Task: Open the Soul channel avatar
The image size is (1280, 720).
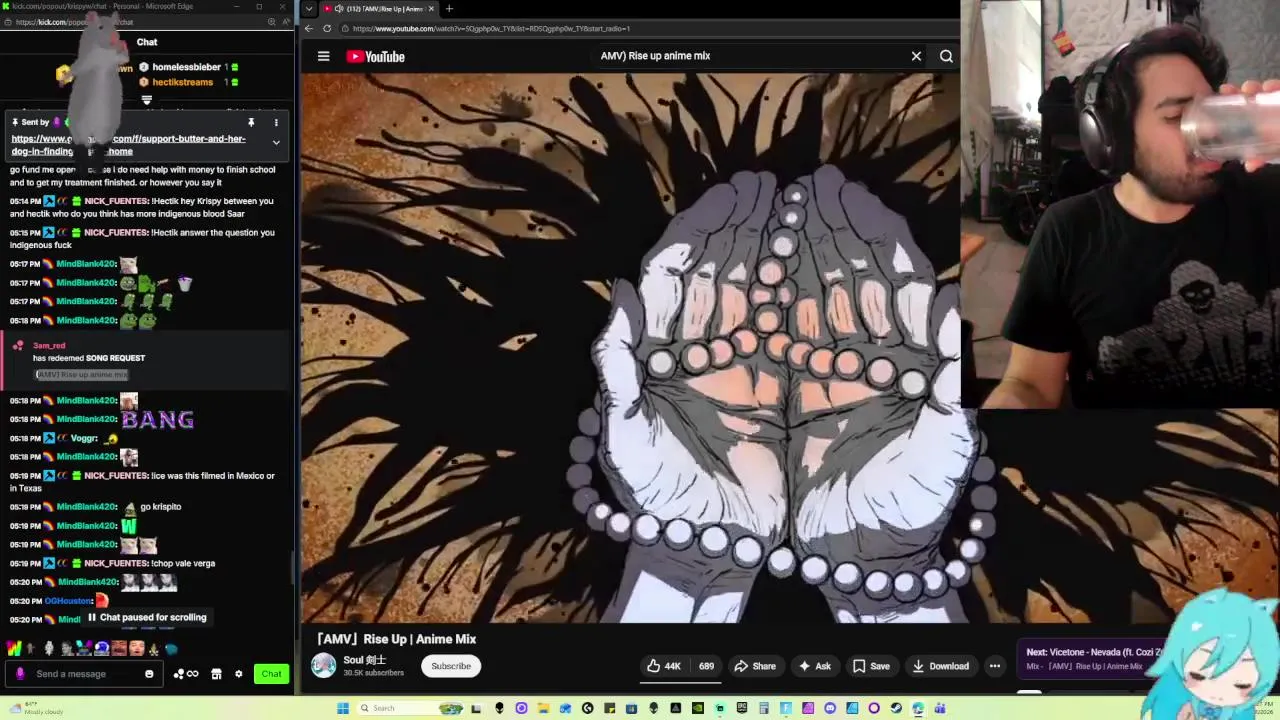Action: click(324, 665)
